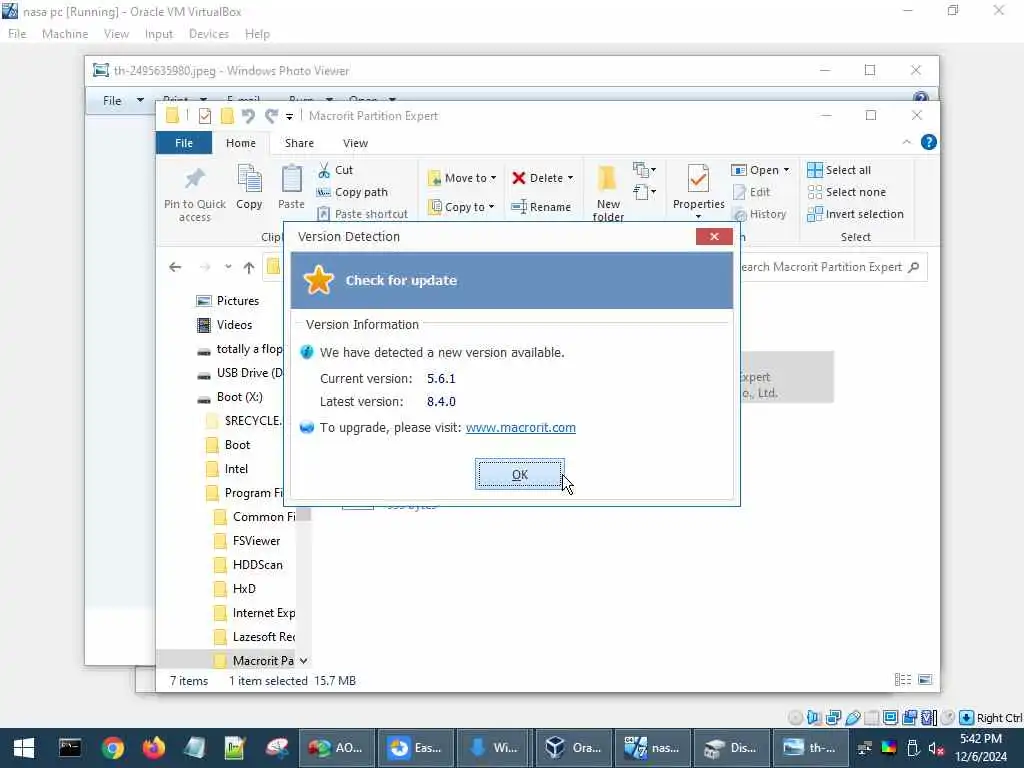Select Videos in navigation pane
The width and height of the screenshot is (1024, 768).
(x=224, y=325)
